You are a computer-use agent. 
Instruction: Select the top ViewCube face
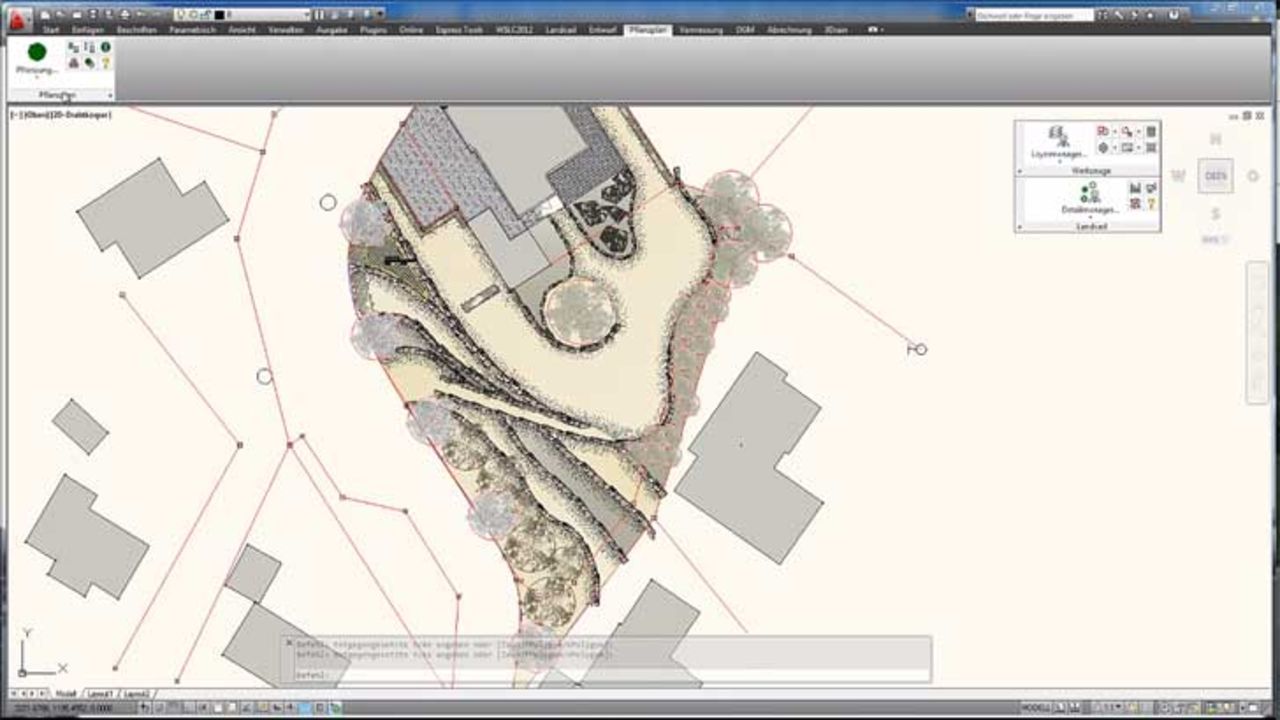tap(1215, 176)
